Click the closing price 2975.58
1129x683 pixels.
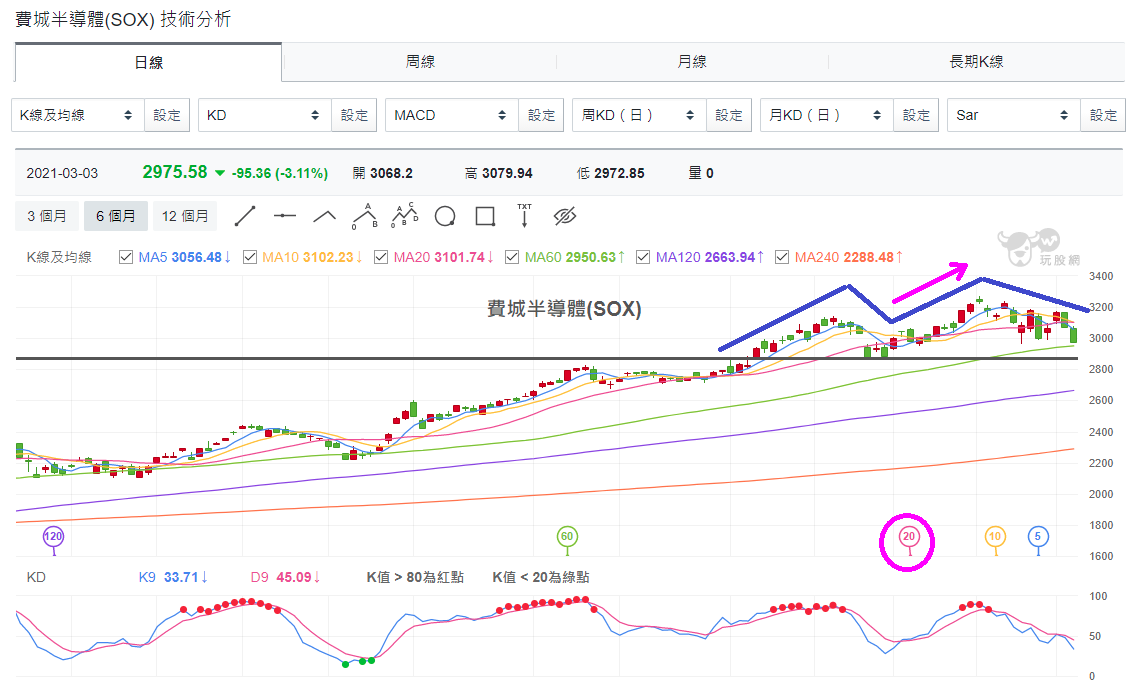[x=175, y=172]
